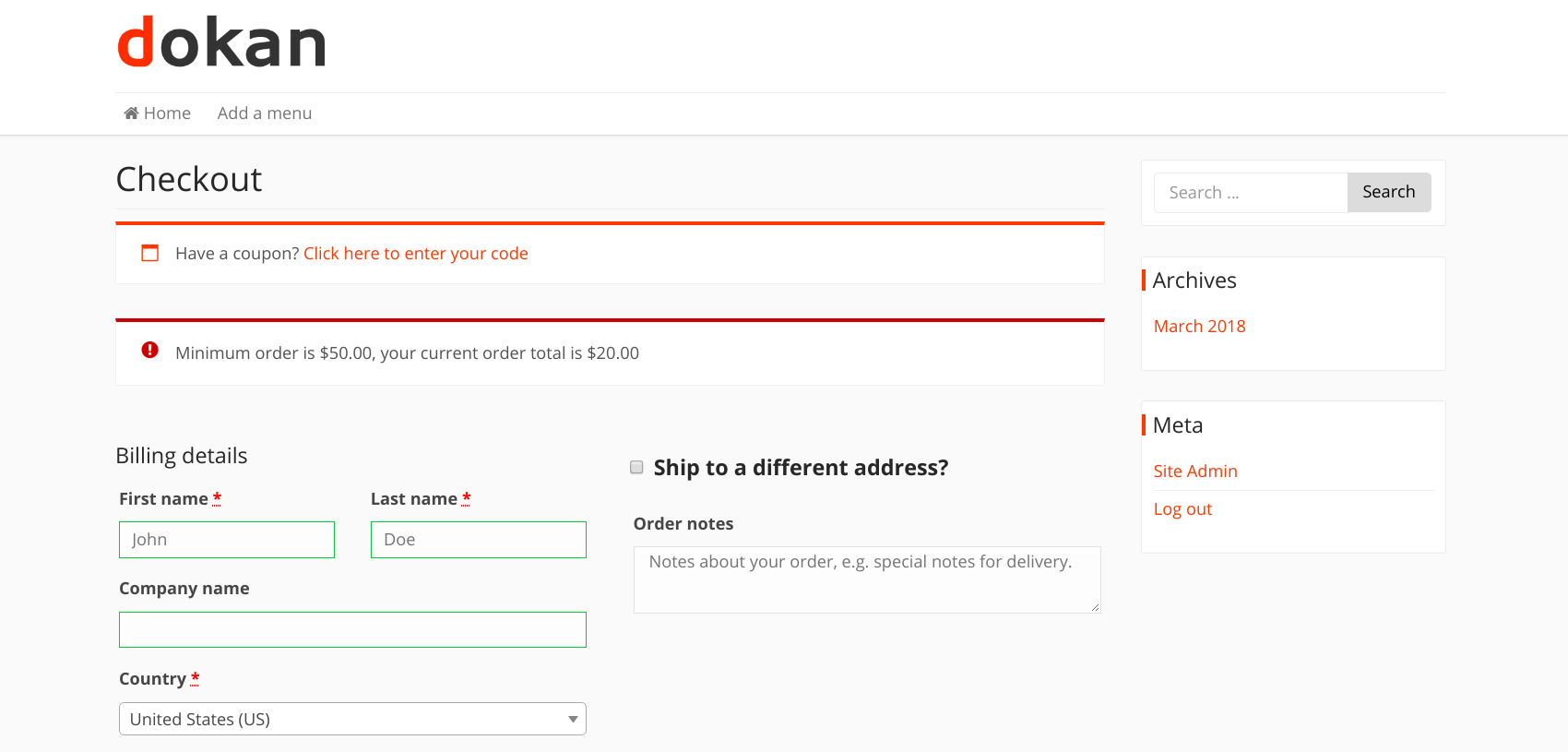This screenshot has height=752, width=1568.
Task: Select the Add a menu item
Action: 265,113
